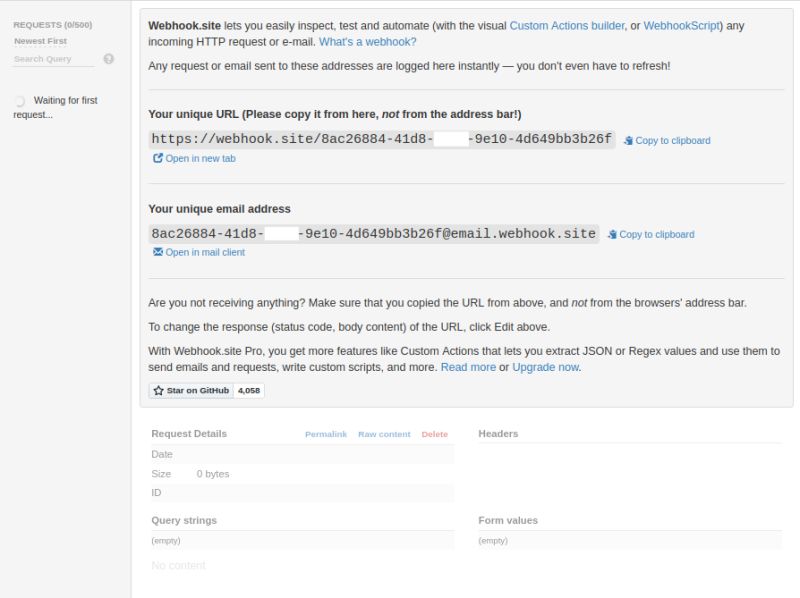Click the Your unique URL heading
This screenshot has height=598, width=800.
[x=335, y=114]
